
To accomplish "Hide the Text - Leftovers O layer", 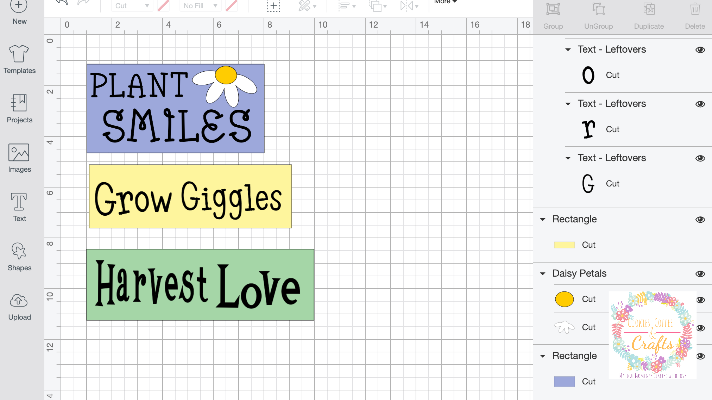I will click(700, 49).
